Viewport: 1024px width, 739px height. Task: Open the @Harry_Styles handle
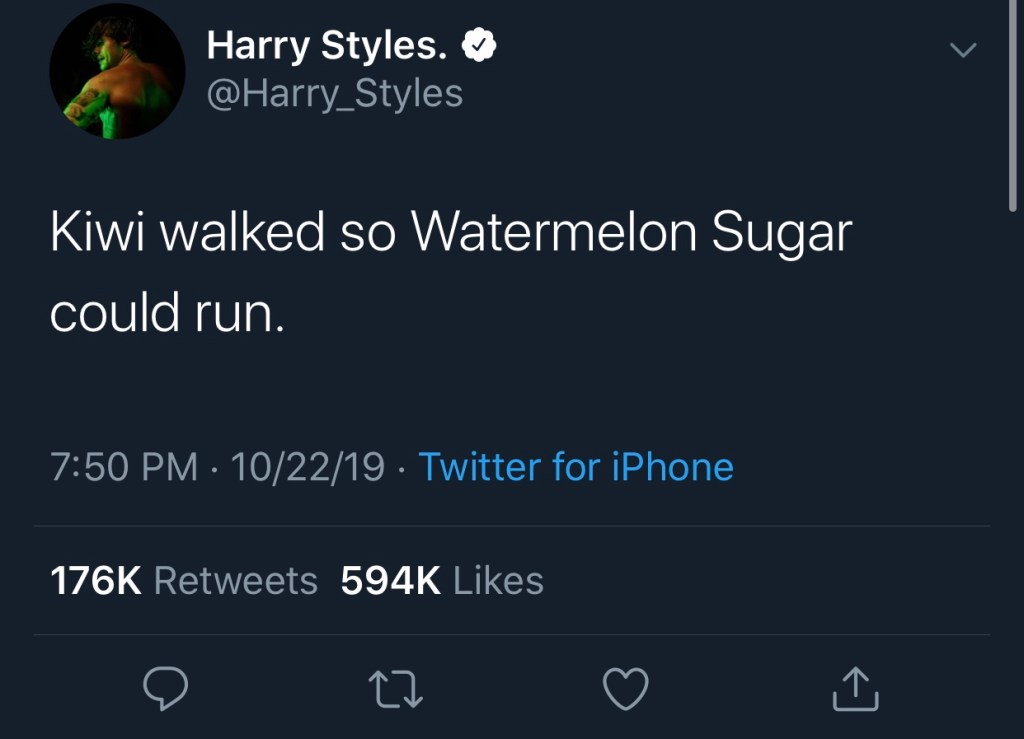tap(334, 94)
